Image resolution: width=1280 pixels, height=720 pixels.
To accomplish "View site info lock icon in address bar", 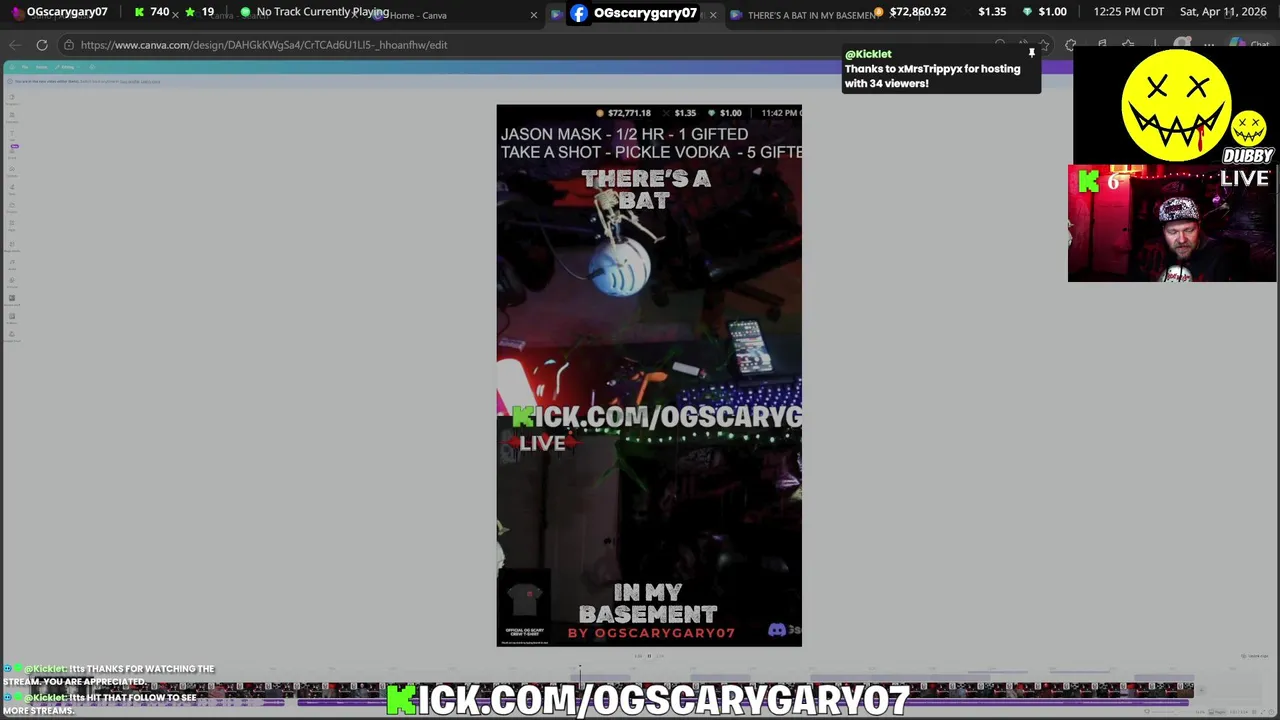I will [x=68, y=45].
